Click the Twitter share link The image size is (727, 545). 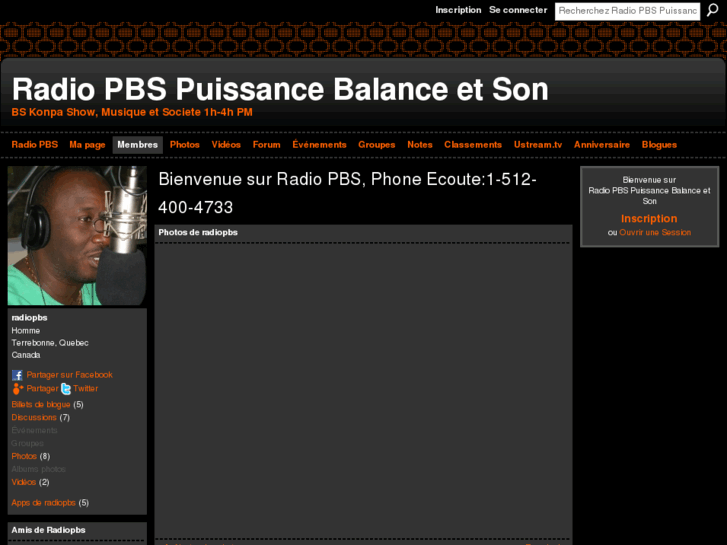85,389
